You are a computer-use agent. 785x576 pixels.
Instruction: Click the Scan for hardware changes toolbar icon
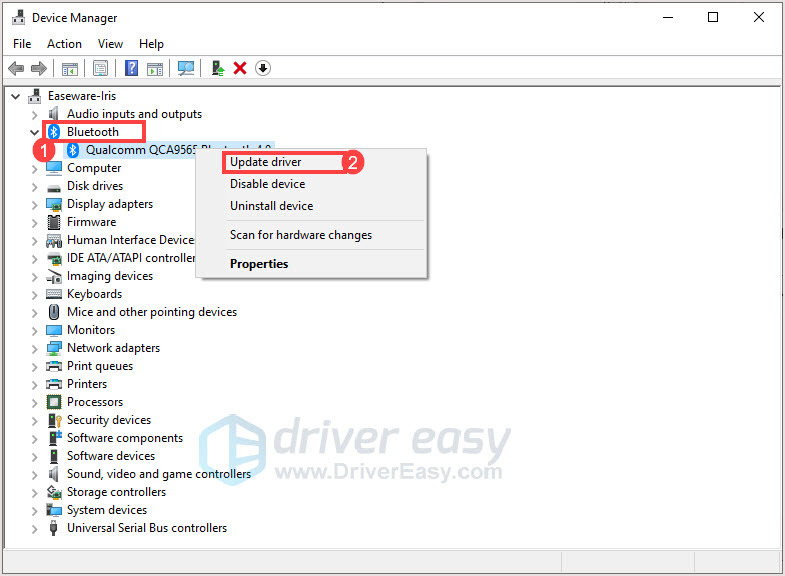click(186, 68)
